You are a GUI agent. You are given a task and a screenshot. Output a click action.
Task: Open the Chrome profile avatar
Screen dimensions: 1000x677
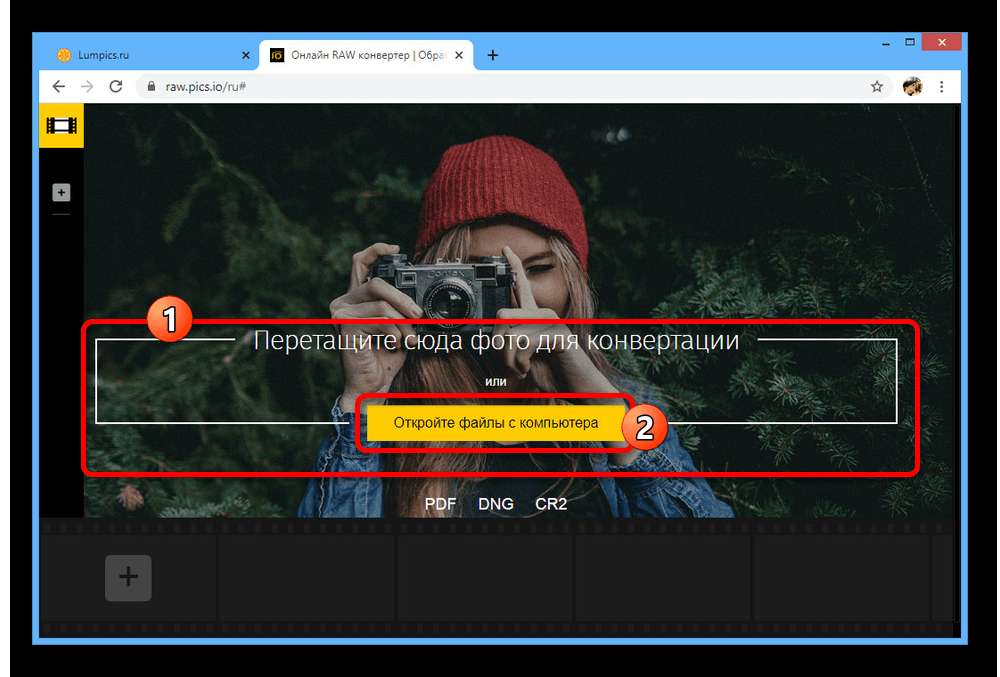click(x=911, y=87)
